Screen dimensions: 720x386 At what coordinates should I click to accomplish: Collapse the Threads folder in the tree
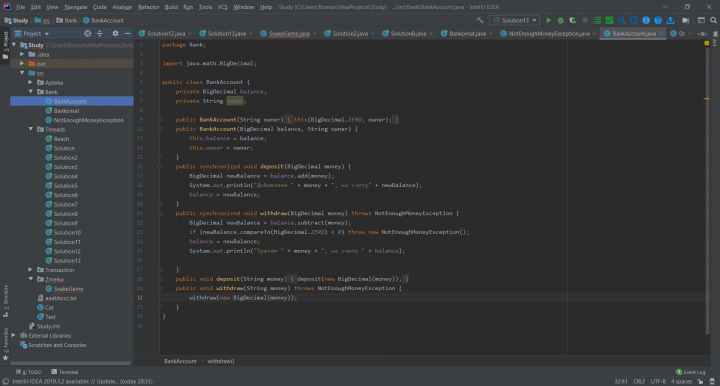(30, 129)
